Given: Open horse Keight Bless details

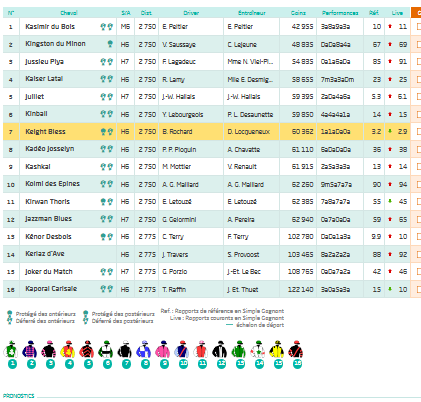Looking at the screenshot, I should pyautogui.click(x=45, y=132).
